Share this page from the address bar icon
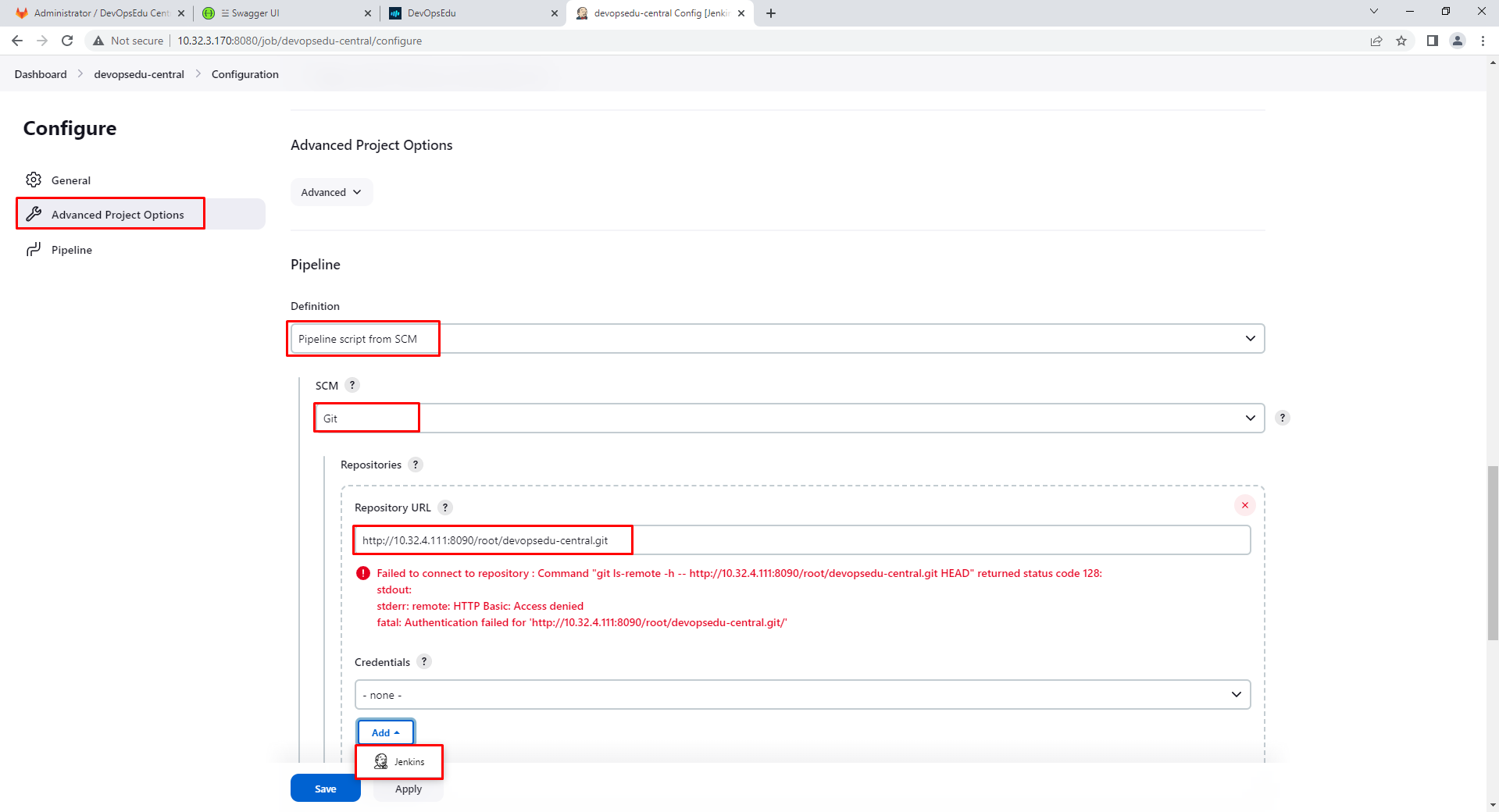1499x812 pixels. 1376,41
